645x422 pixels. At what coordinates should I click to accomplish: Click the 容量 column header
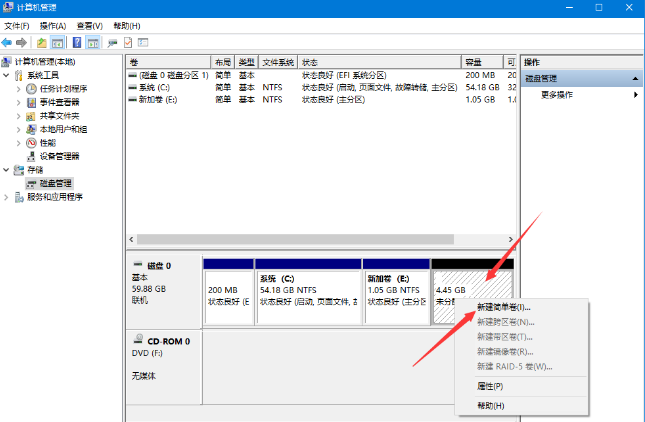coord(480,62)
